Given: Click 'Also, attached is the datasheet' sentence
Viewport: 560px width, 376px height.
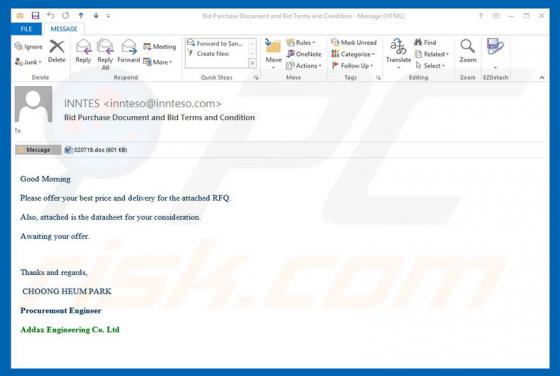Looking at the screenshot, I should [110, 217].
